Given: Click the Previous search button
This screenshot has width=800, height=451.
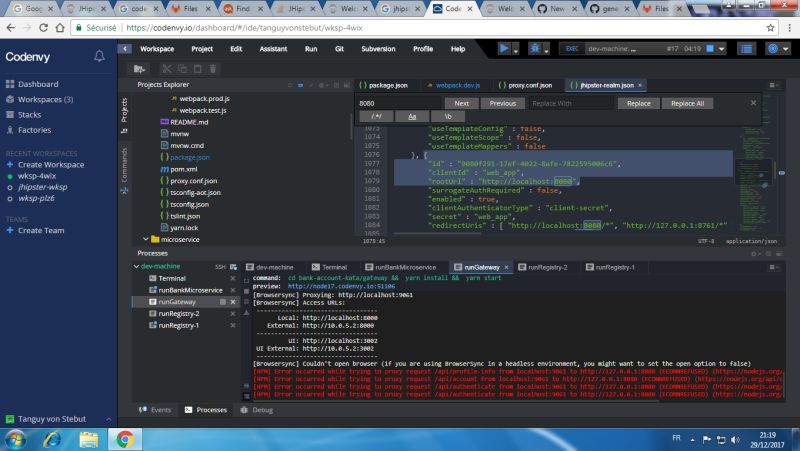Looking at the screenshot, I should click(503, 103).
